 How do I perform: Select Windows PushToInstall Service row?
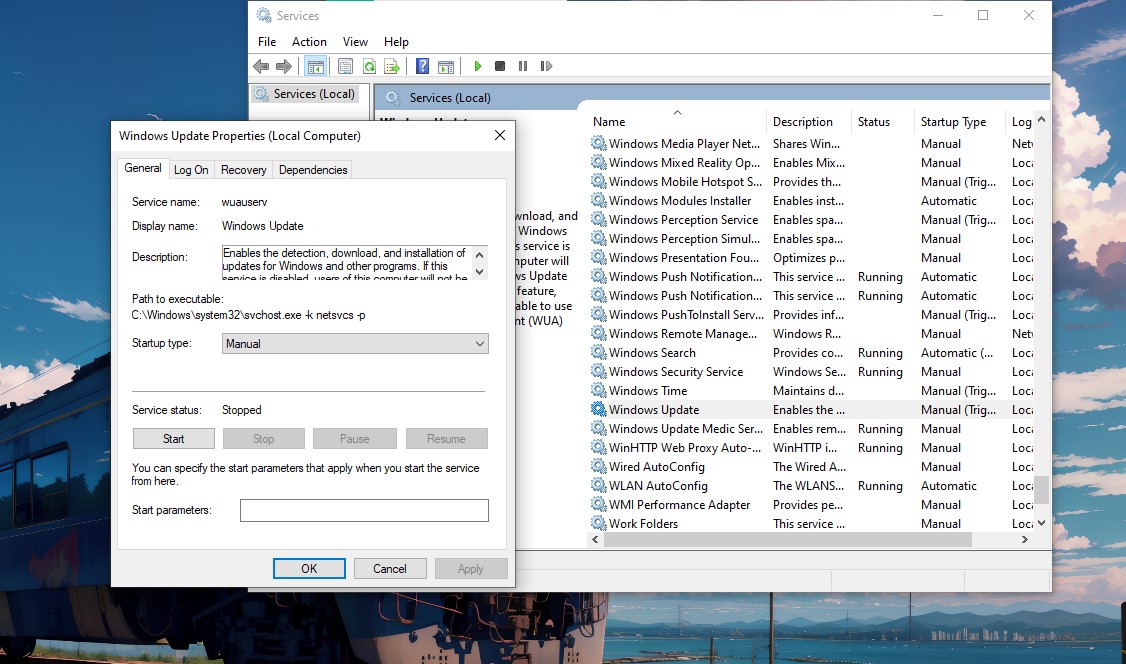tap(811, 314)
